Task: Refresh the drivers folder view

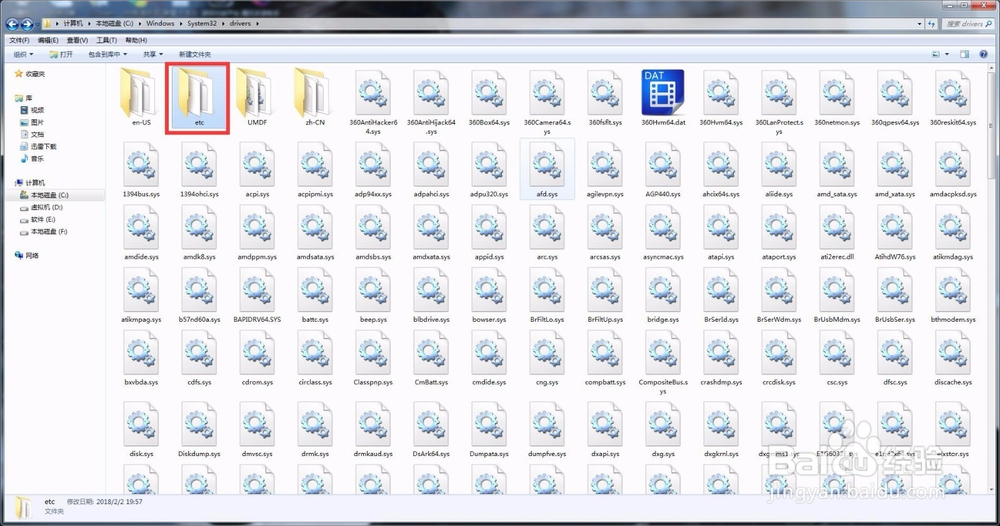Action: [931, 24]
